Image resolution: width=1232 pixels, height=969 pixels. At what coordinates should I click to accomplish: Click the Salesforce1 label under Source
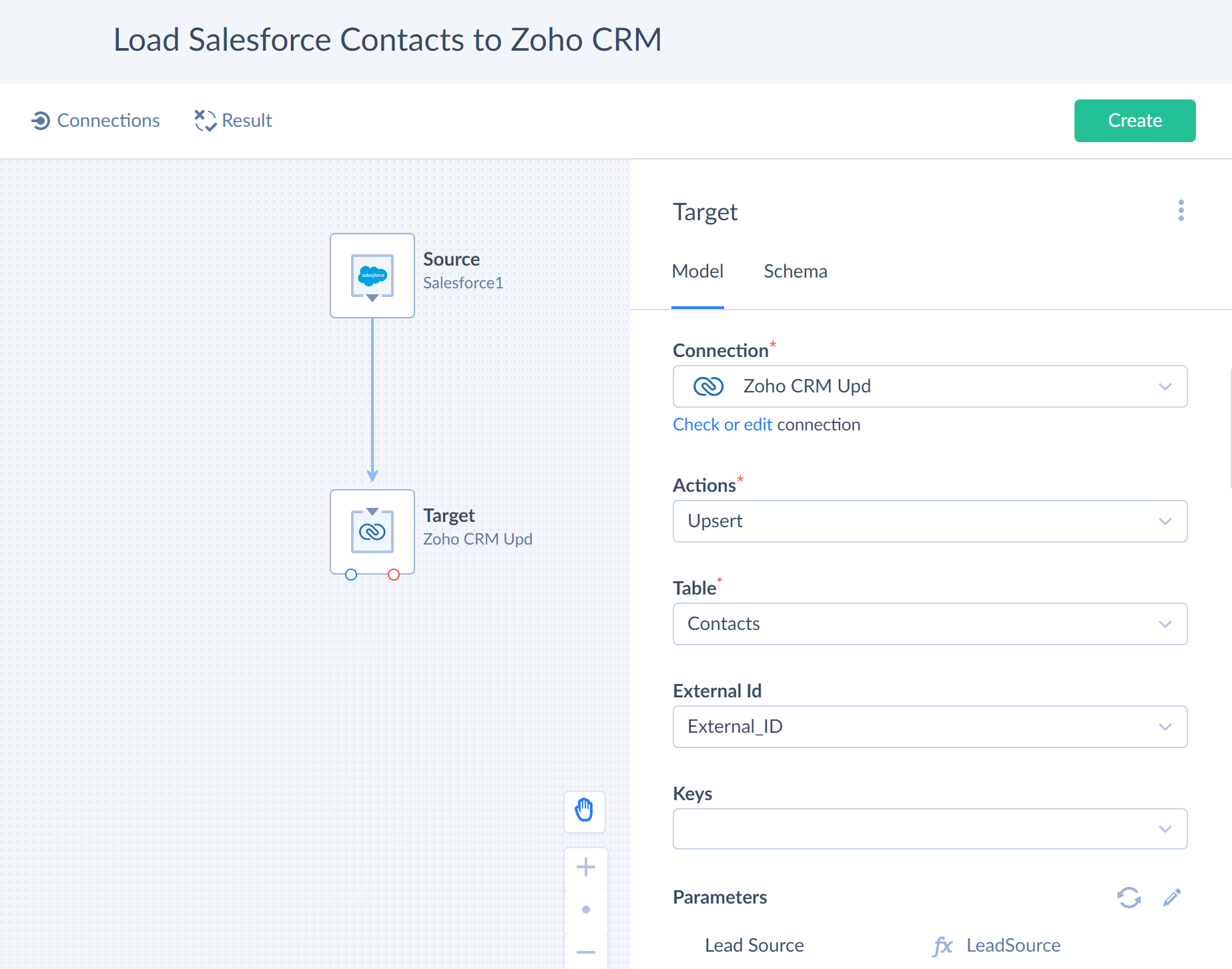[463, 283]
